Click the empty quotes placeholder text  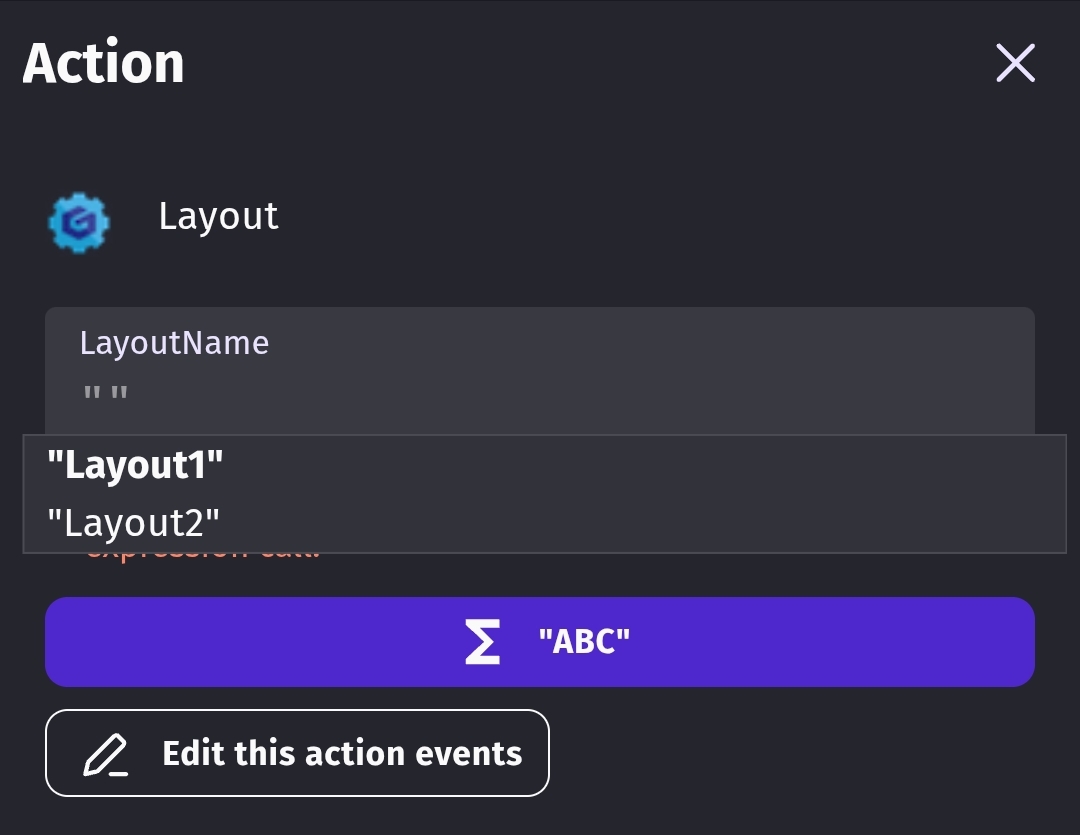click(x=105, y=394)
